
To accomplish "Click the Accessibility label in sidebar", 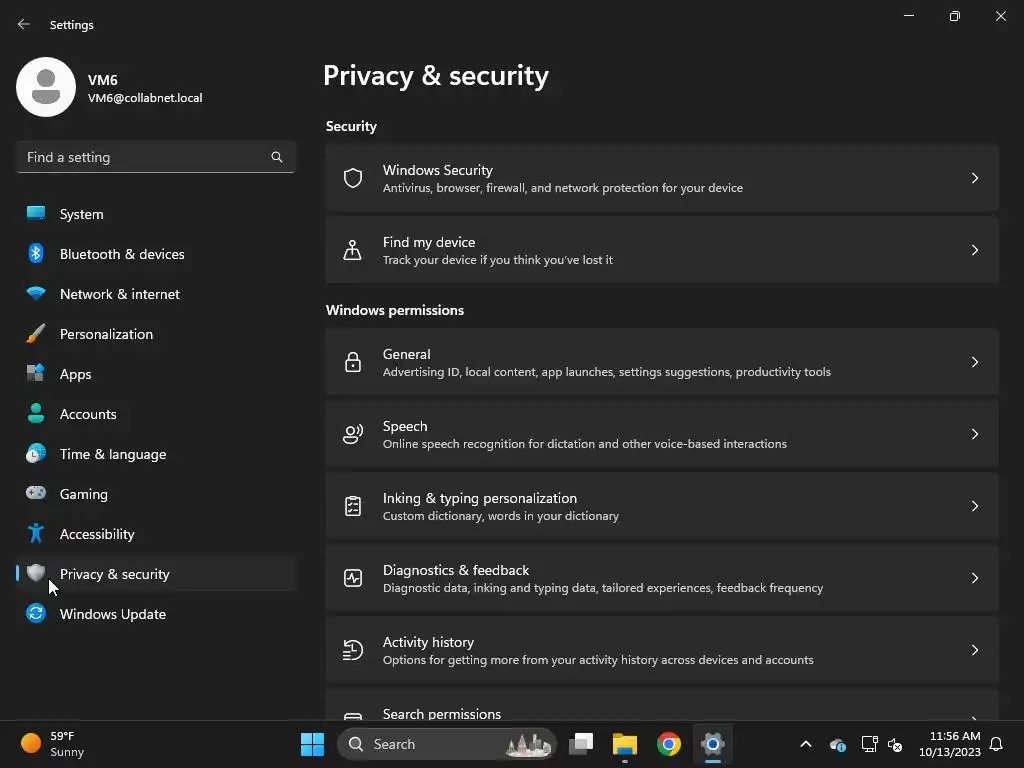I will click(97, 534).
